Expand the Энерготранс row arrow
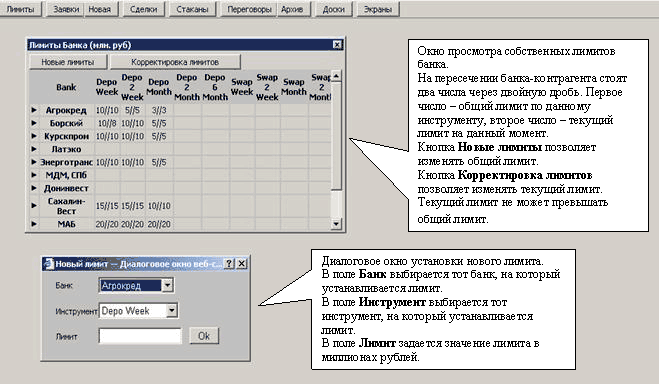The image size is (659, 384). click(34, 162)
